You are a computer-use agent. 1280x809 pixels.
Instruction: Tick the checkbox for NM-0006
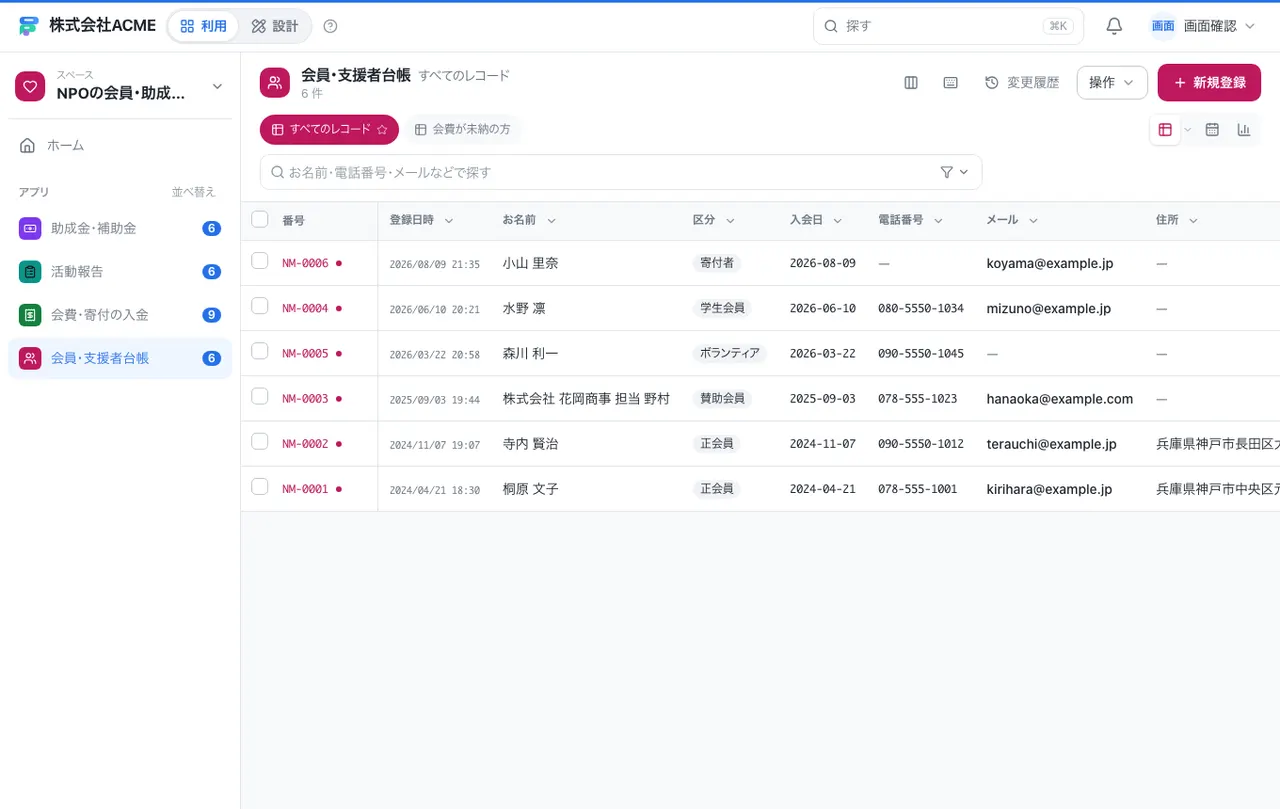click(260, 261)
